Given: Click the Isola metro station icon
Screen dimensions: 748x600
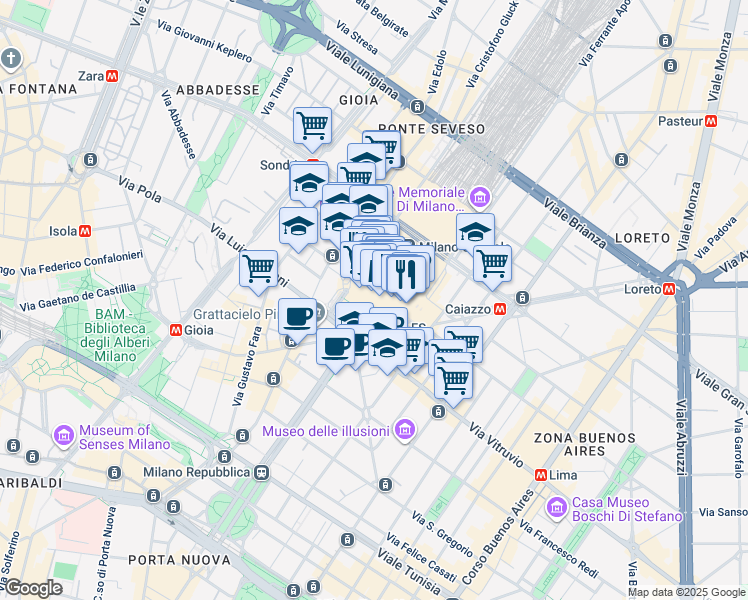Looking at the screenshot, I should coord(85,231).
